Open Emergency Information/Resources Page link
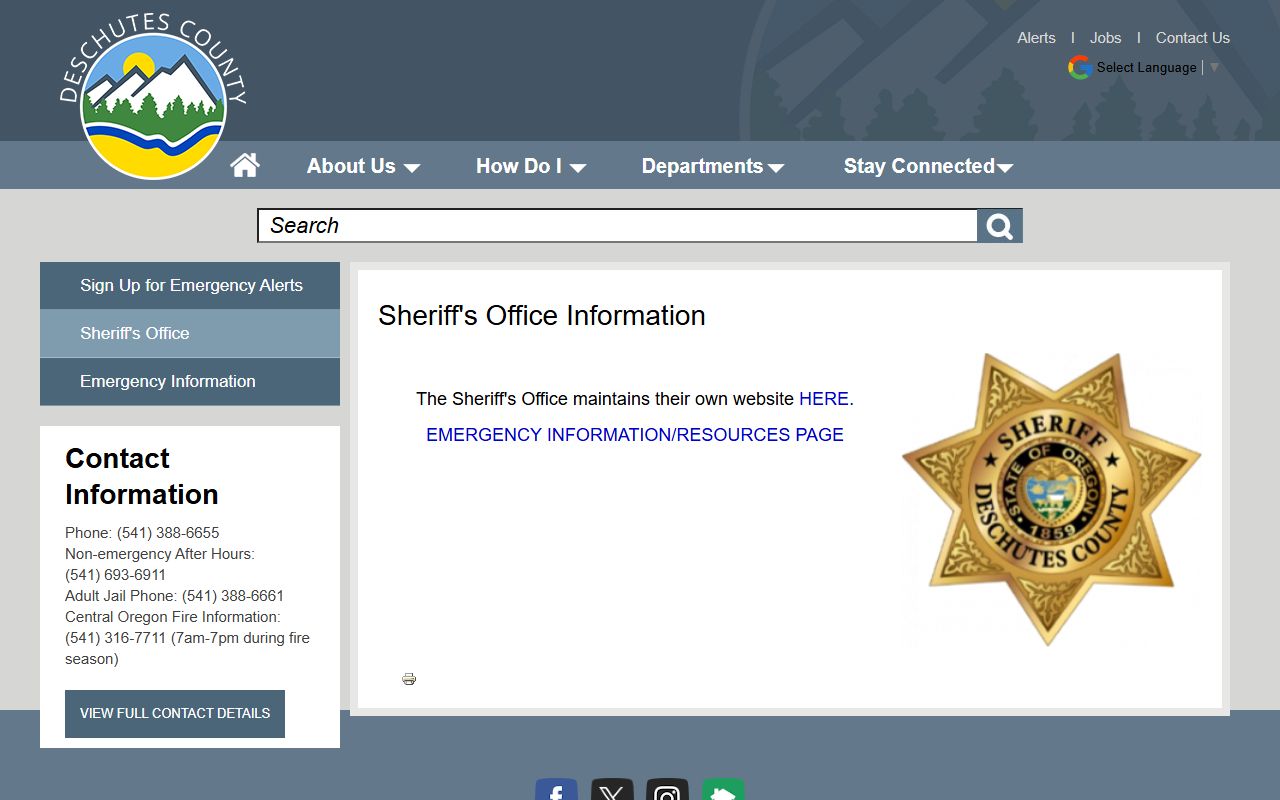This screenshot has height=800, width=1280. [x=635, y=434]
